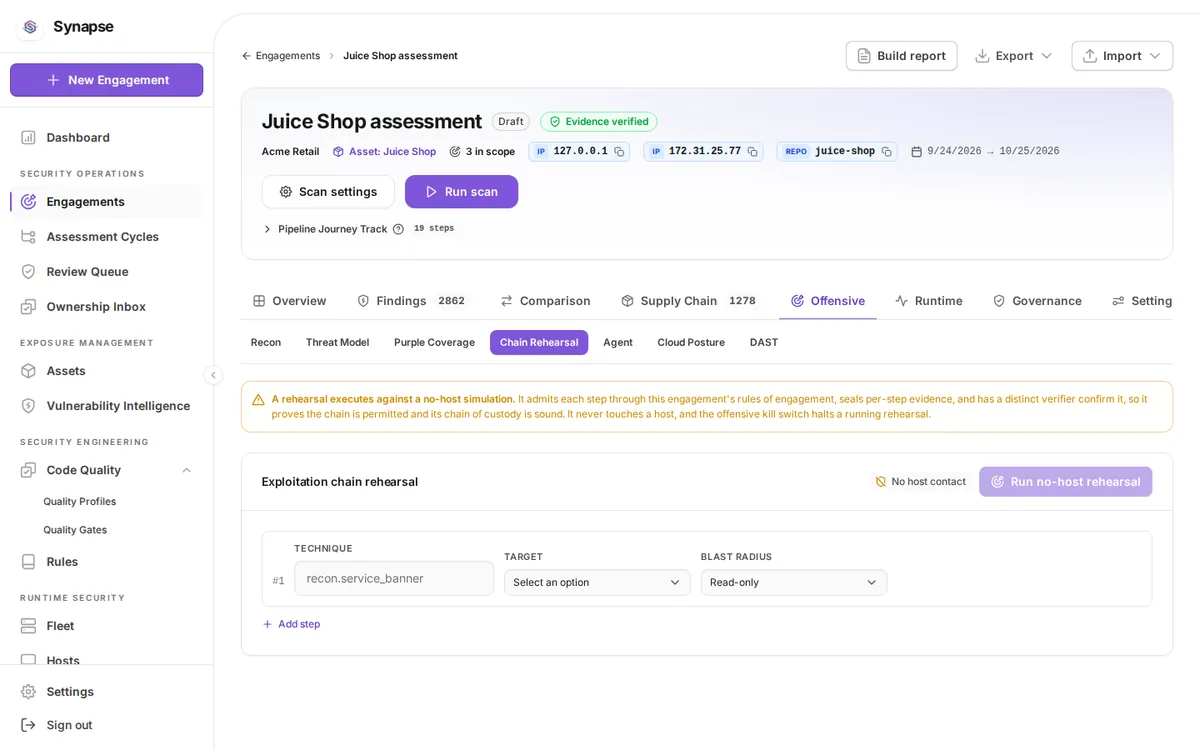This screenshot has width=1200, height=750.
Task: Open the Blast Radius Read-only dropdown
Action: pyautogui.click(x=794, y=583)
